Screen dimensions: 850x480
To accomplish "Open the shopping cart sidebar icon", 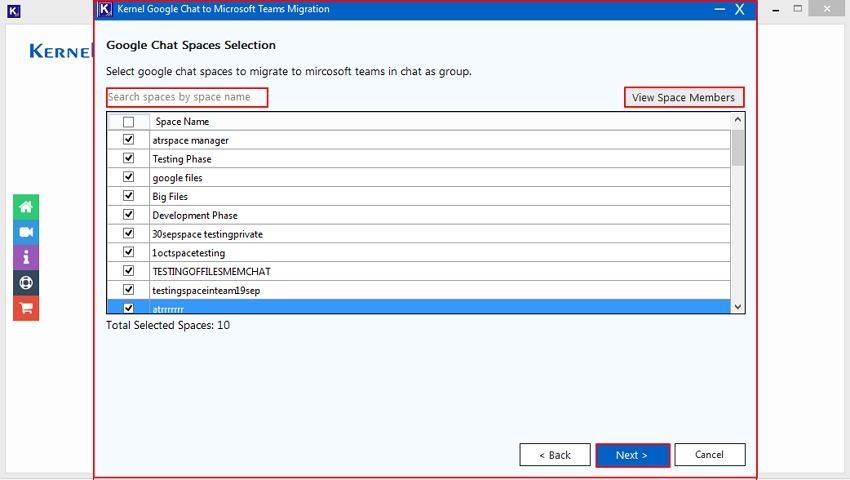I will pyautogui.click(x=26, y=308).
